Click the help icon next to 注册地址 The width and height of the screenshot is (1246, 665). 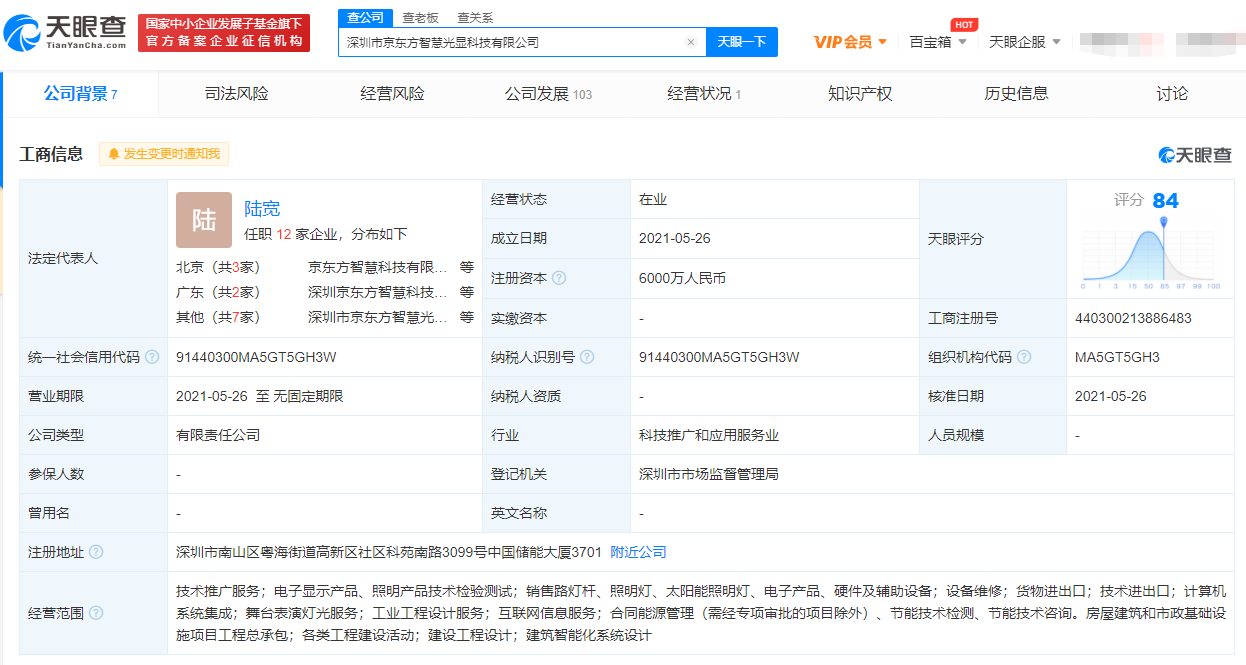coord(96,552)
